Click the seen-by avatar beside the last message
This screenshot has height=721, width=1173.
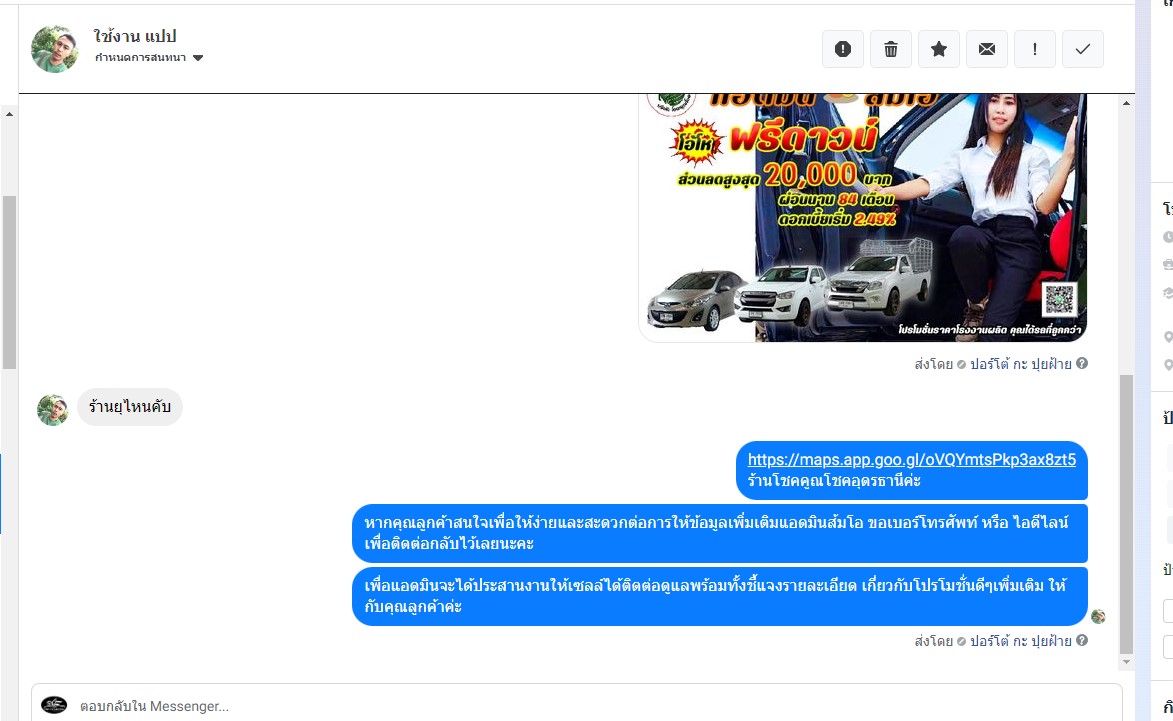pyautogui.click(x=1098, y=616)
